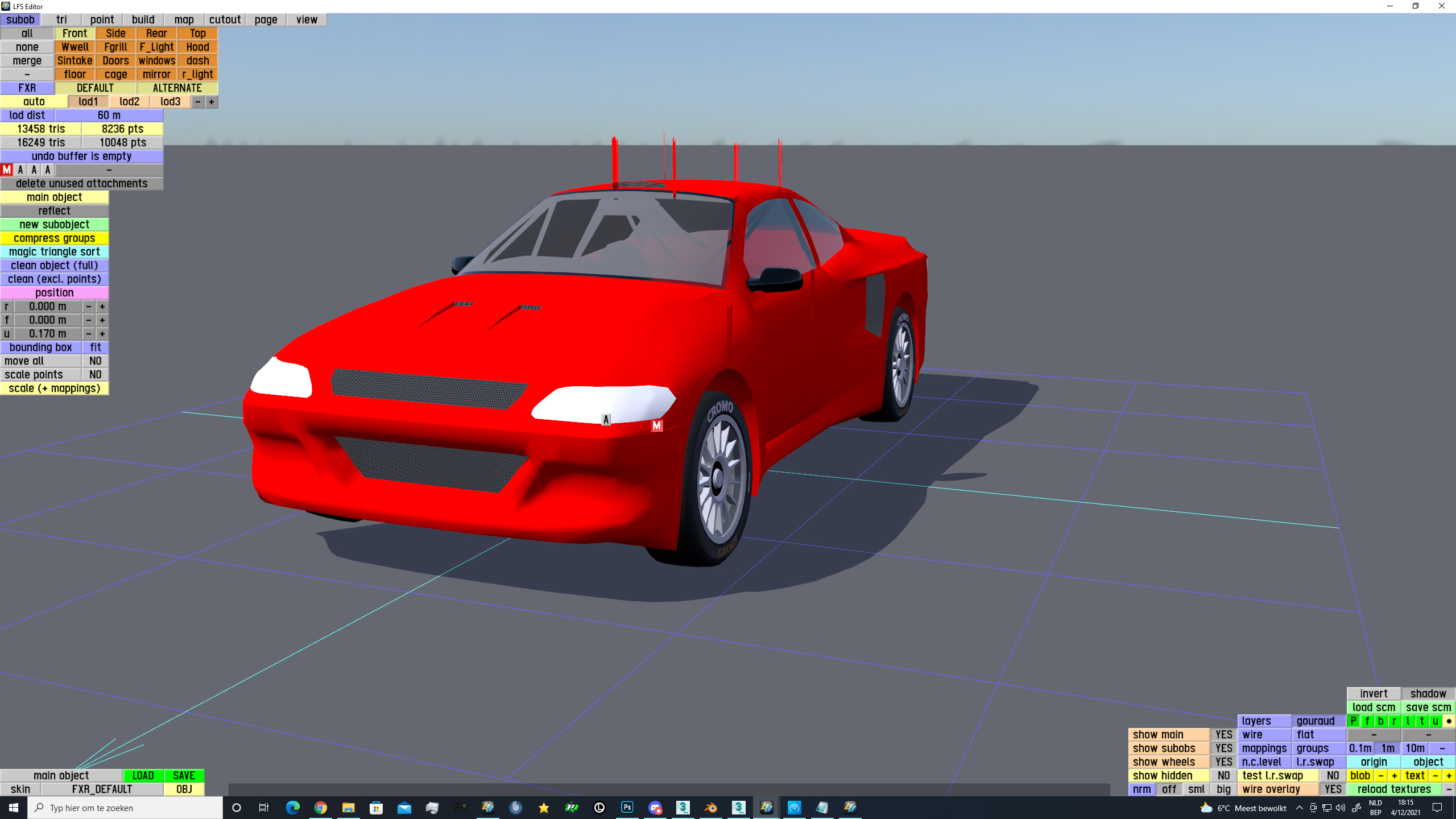Switch to the tri tab
Image resolution: width=1456 pixels, height=819 pixels.
coord(61,20)
